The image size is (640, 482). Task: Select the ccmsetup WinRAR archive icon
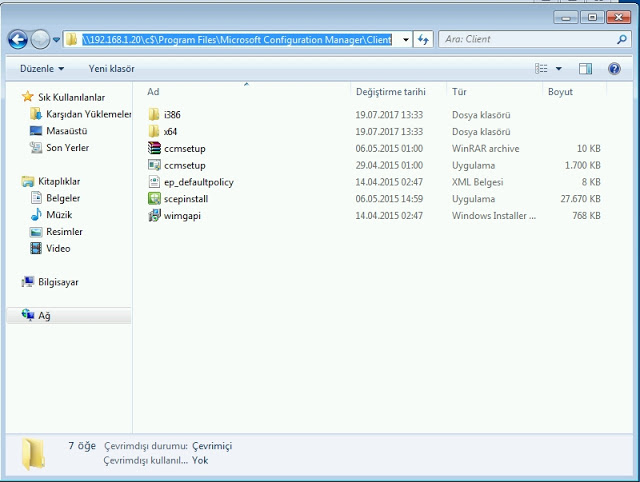[x=154, y=148]
